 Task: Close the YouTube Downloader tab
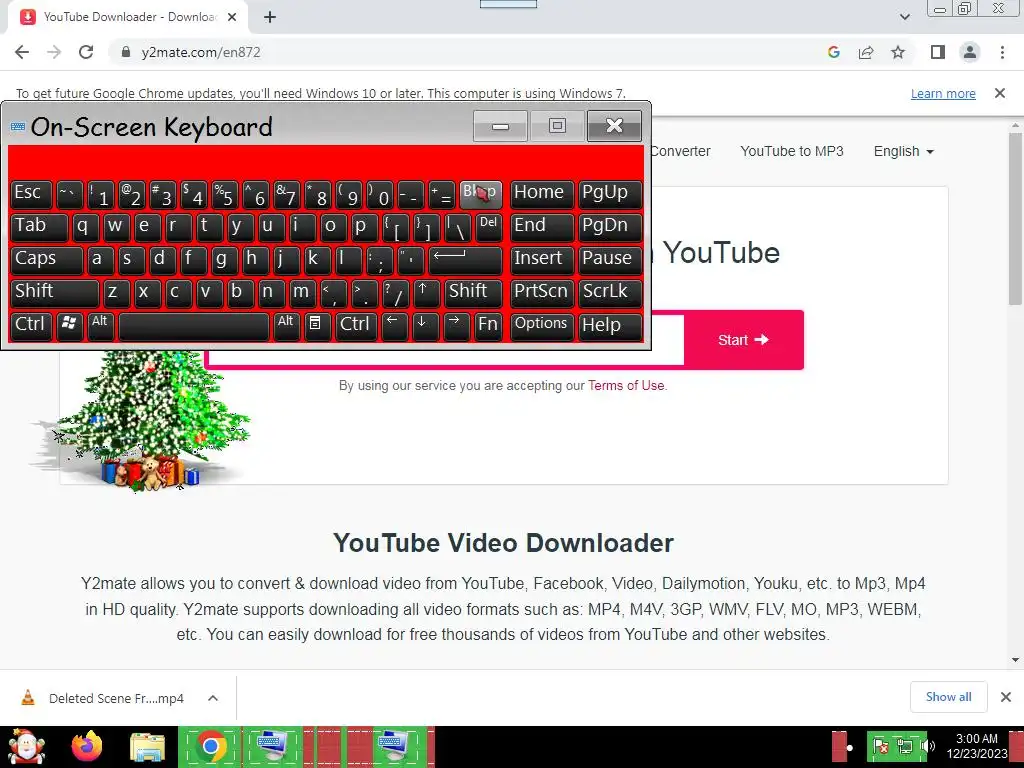232,17
